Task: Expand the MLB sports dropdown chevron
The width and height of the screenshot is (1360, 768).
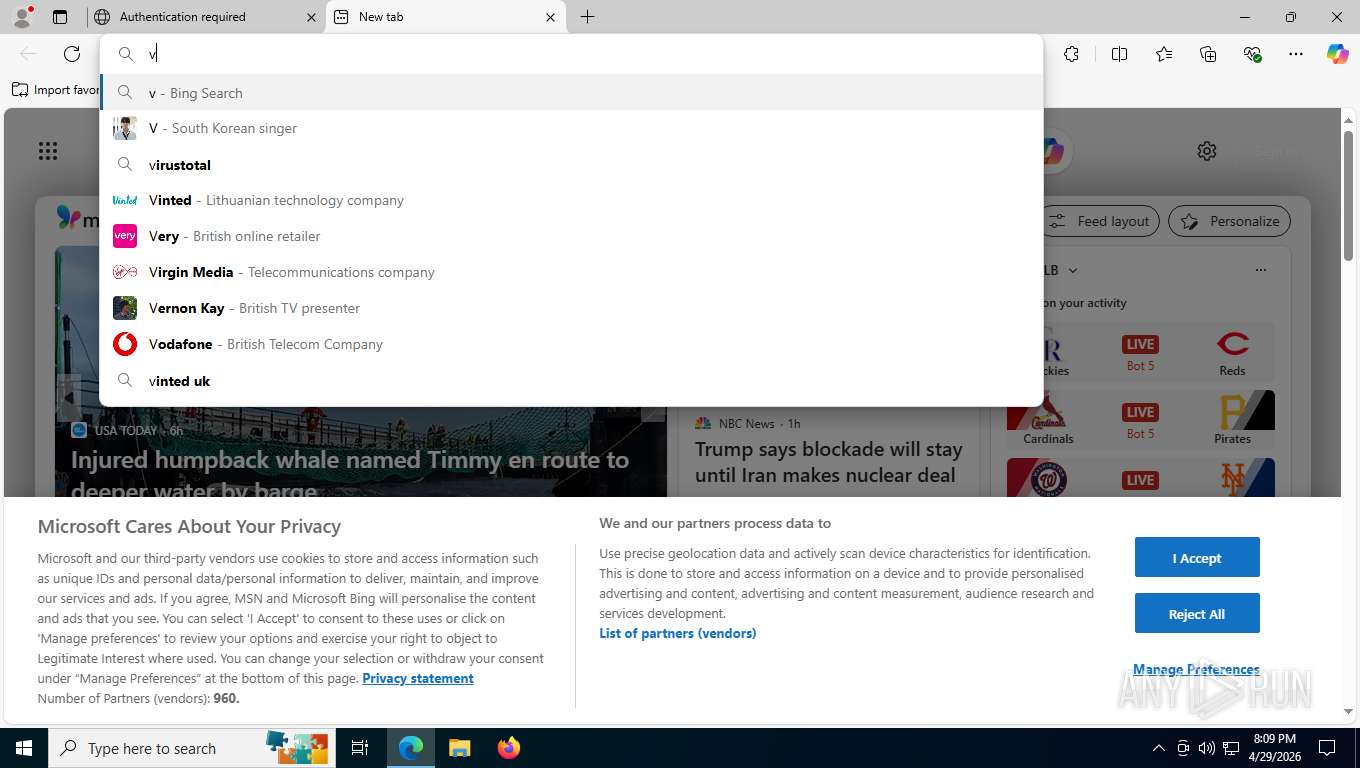Action: point(1073,270)
